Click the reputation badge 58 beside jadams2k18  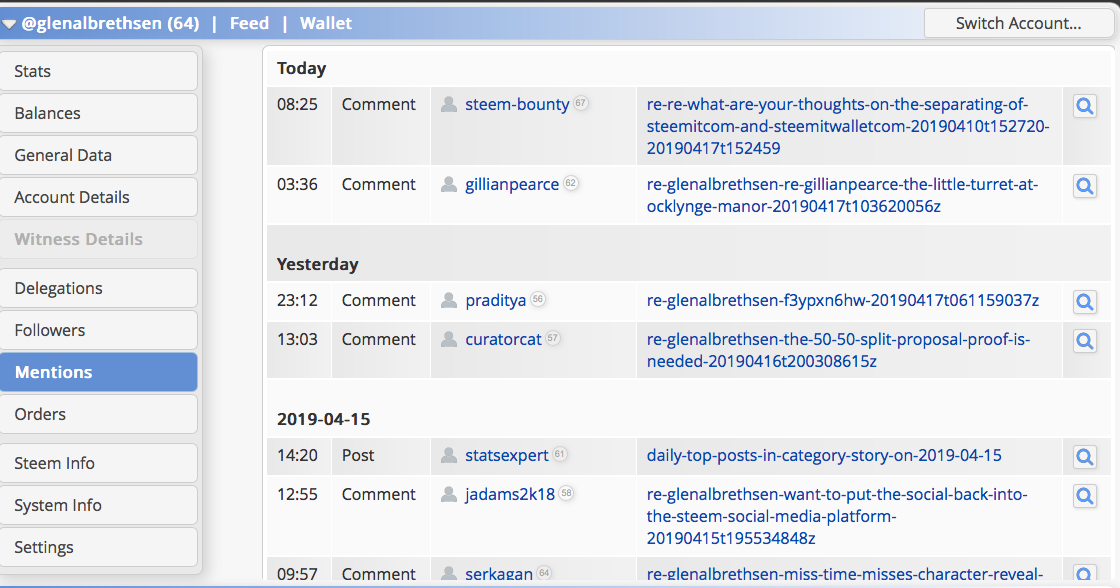pyautogui.click(x=566, y=493)
